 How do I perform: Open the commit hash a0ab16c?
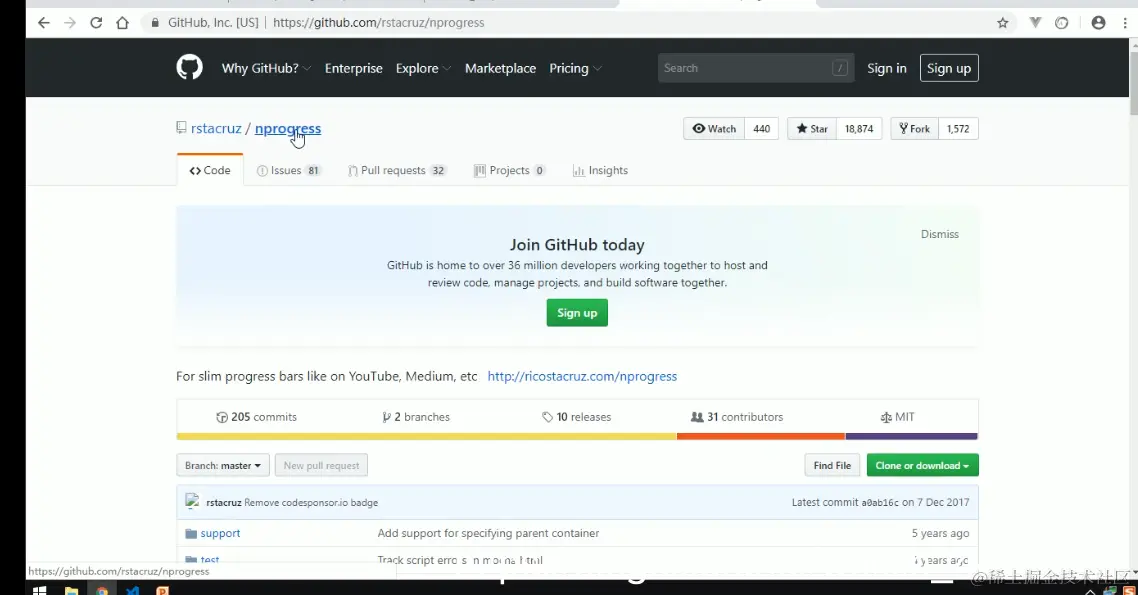coord(880,502)
